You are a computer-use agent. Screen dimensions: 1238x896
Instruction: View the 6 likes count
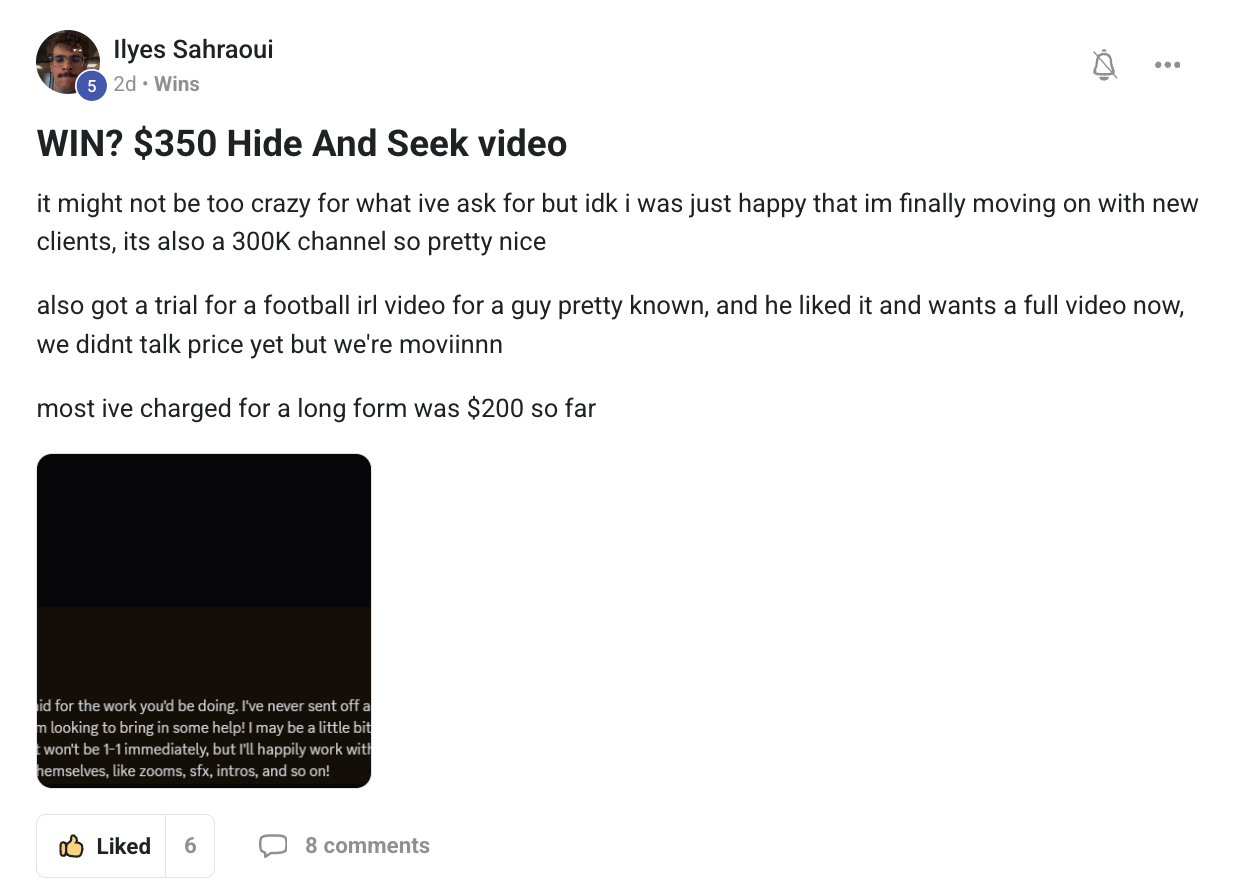point(190,846)
